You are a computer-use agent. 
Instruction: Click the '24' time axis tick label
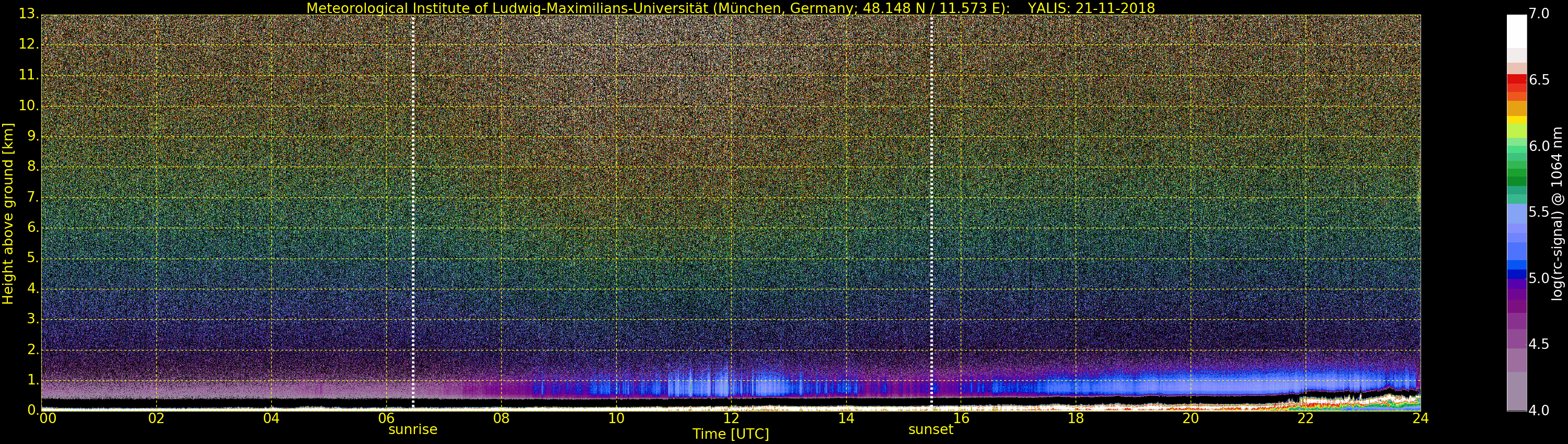tap(1421, 418)
